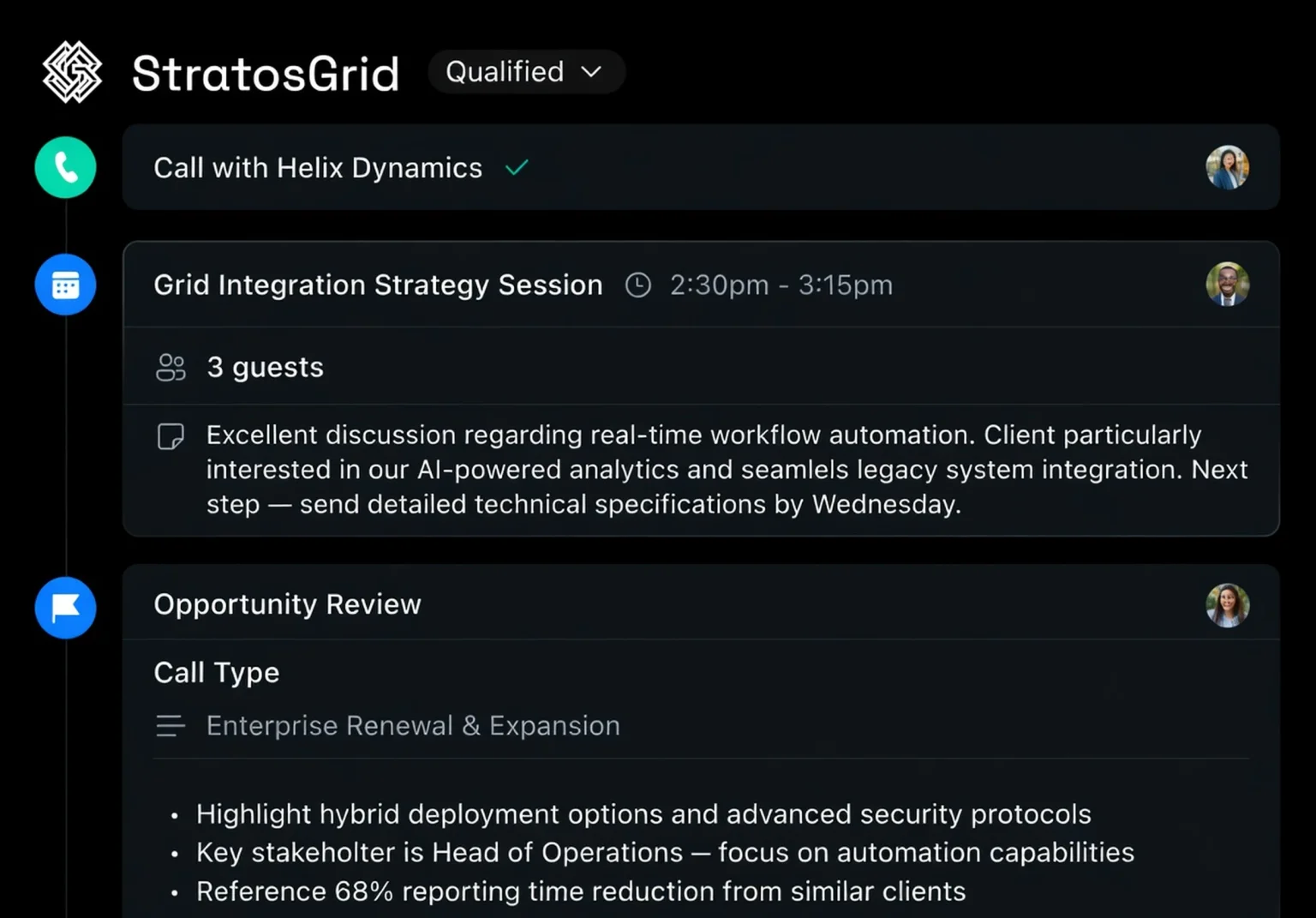This screenshot has width=1316, height=918.
Task: Click the avatar beside Opportunity Review
Action: [1227, 604]
